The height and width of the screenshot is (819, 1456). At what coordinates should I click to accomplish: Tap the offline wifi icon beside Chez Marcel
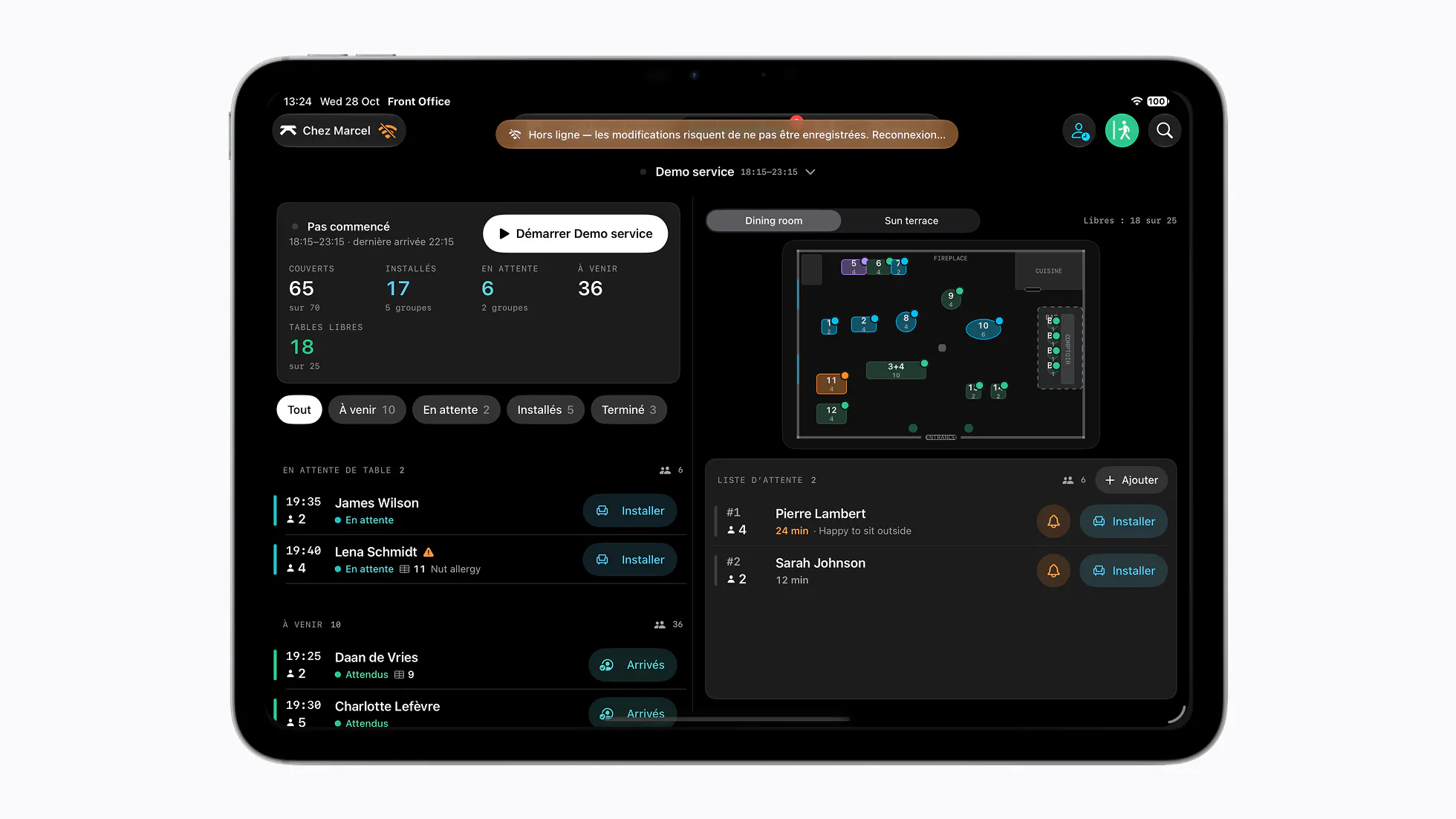pyautogui.click(x=388, y=131)
